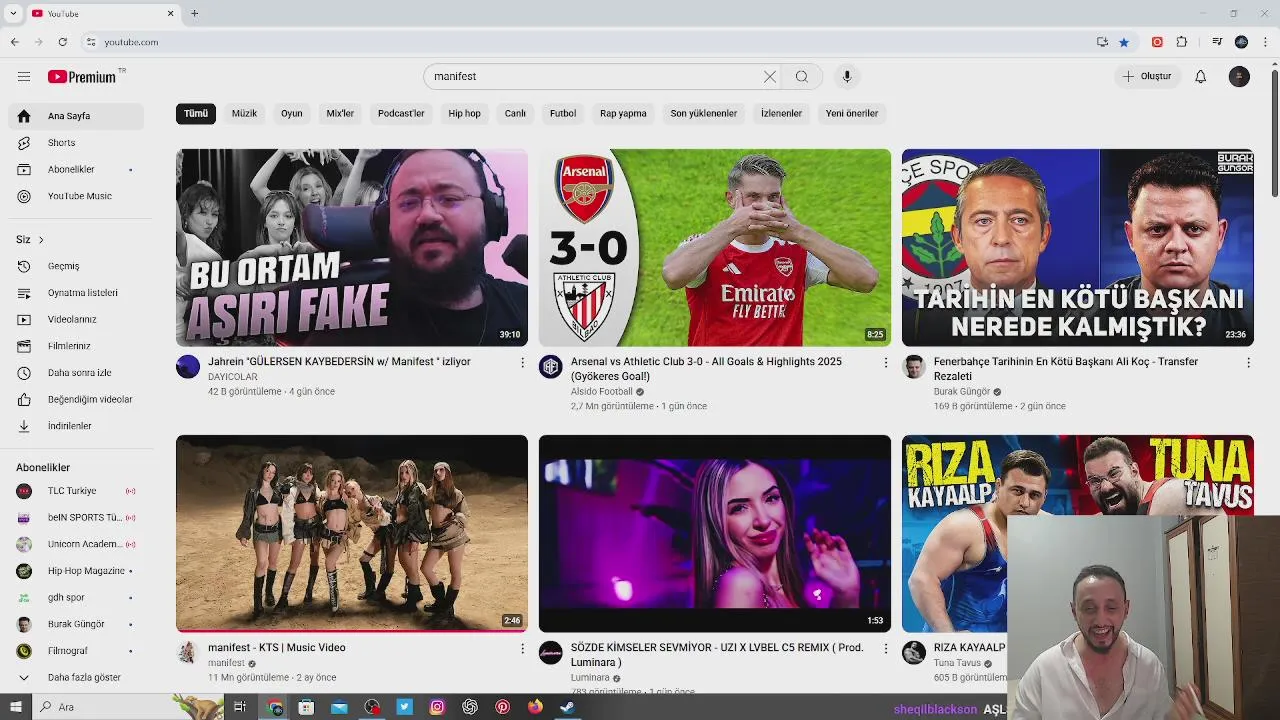This screenshot has width=1280, height=720.
Task: Select the Oyun filter chip
Action: coord(291,113)
